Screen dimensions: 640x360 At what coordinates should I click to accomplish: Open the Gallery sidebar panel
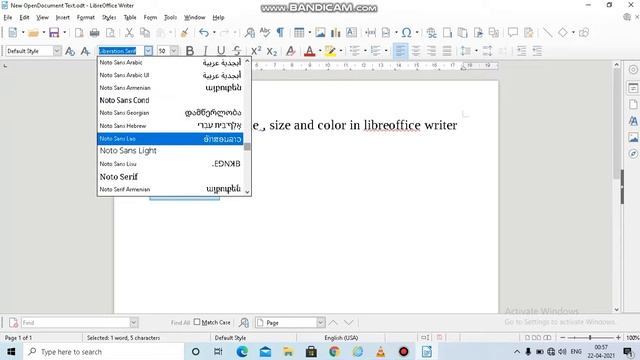point(633,137)
